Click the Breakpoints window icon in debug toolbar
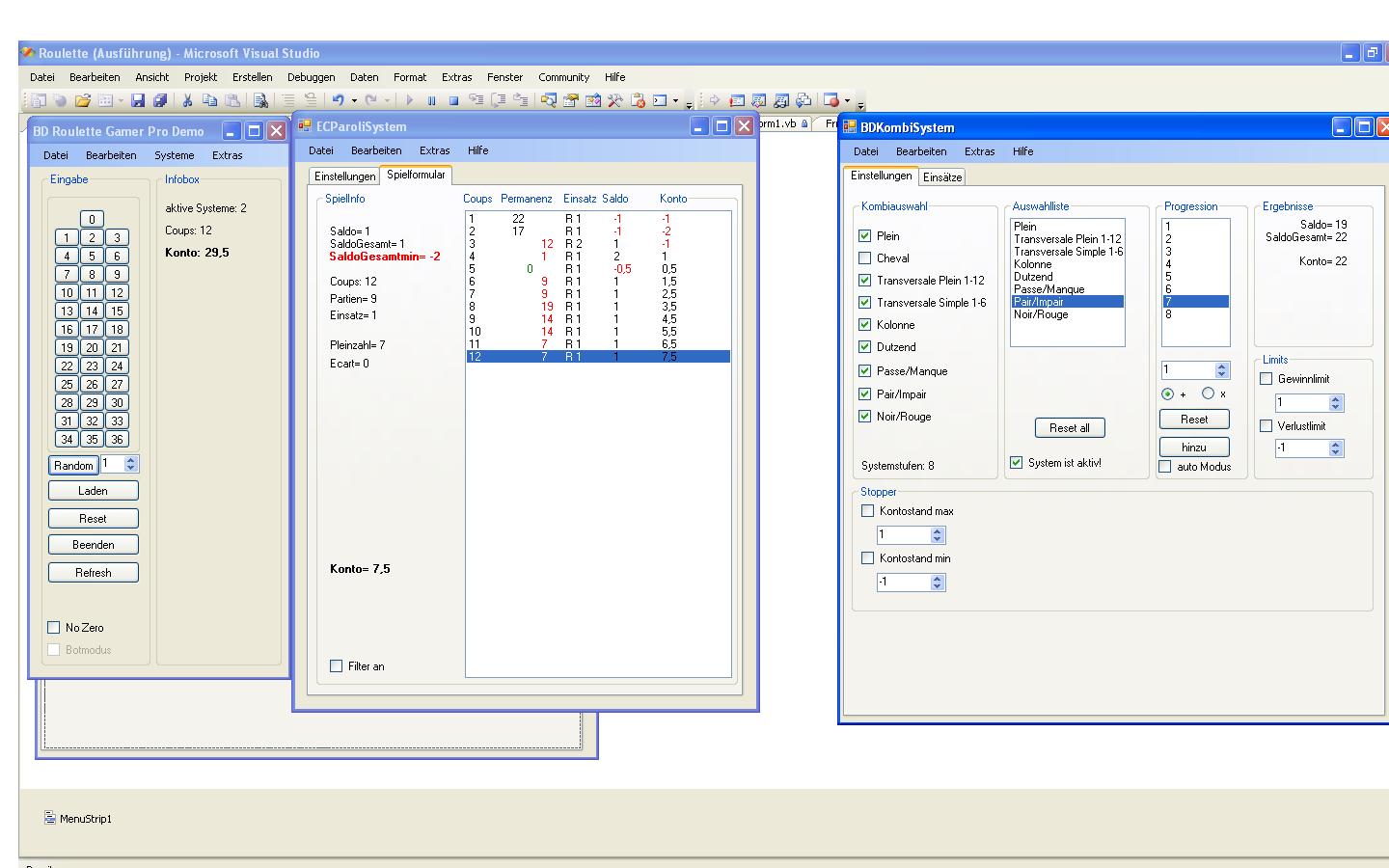Image resolution: width=1389 pixels, height=868 pixels. pyautogui.click(x=831, y=100)
